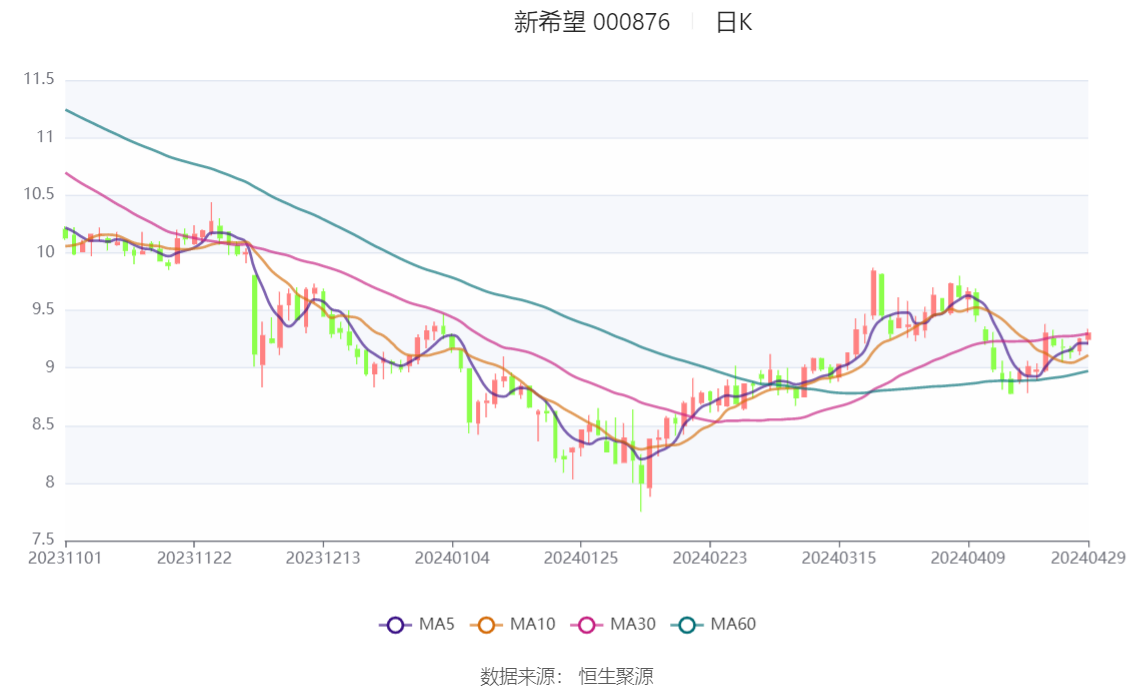Click the 20240223 date axis label
The height and width of the screenshot is (689, 1134).
tap(709, 558)
